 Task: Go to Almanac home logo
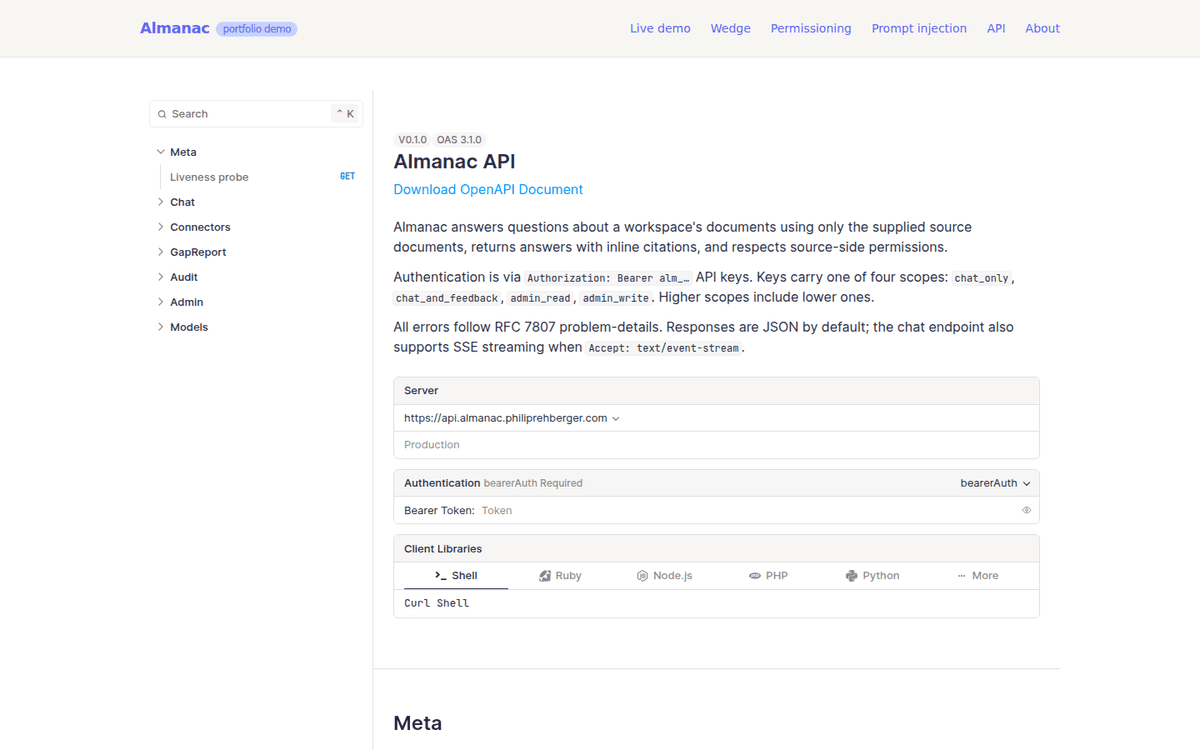pyautogui.click(x=175, y=28)
